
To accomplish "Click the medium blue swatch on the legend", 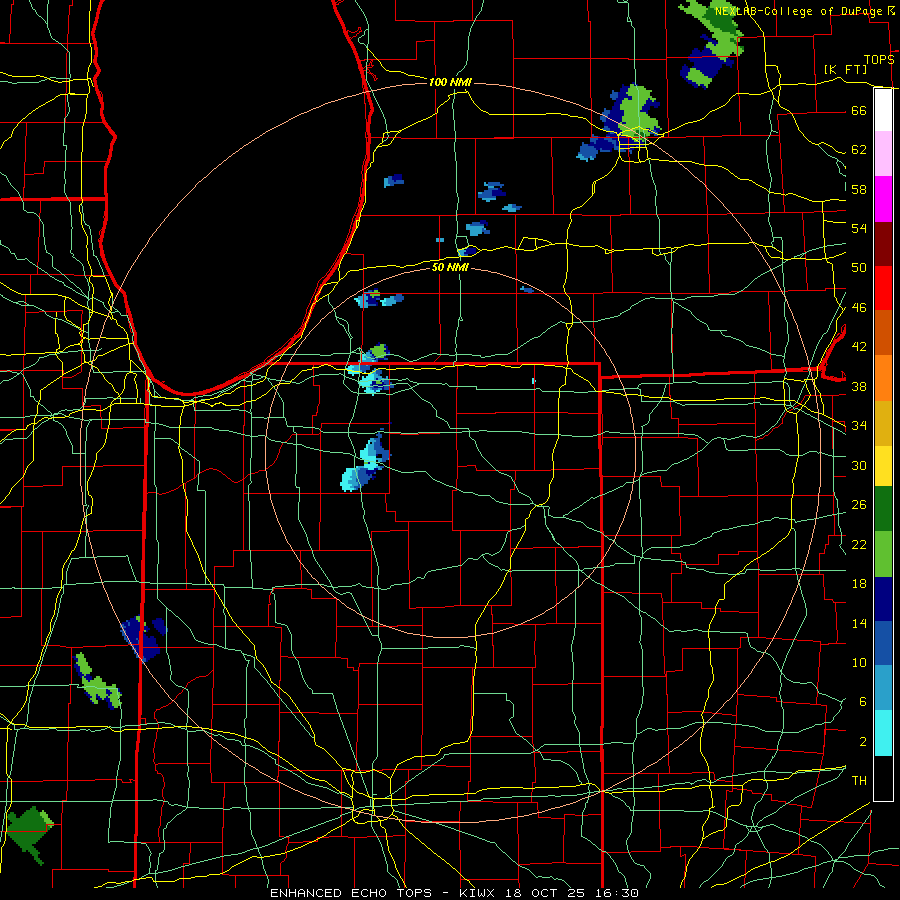I will 883,643.
